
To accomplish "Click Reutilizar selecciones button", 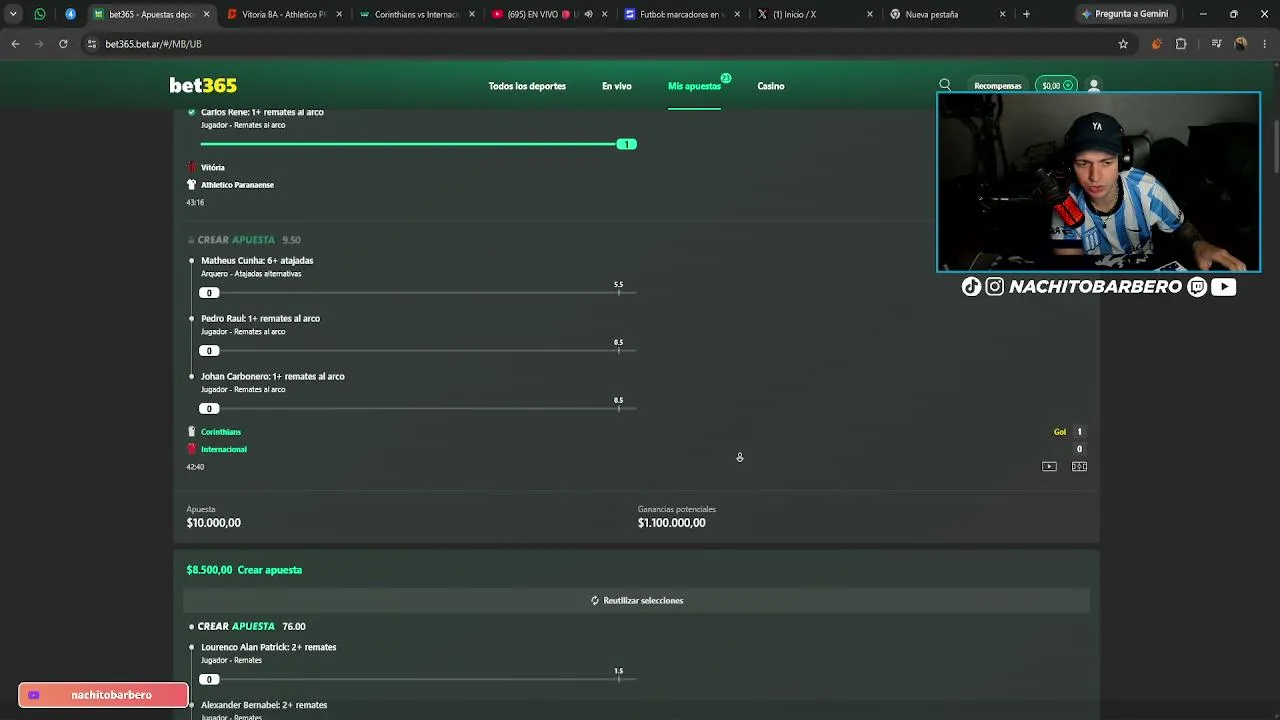I will coord(636,601).
